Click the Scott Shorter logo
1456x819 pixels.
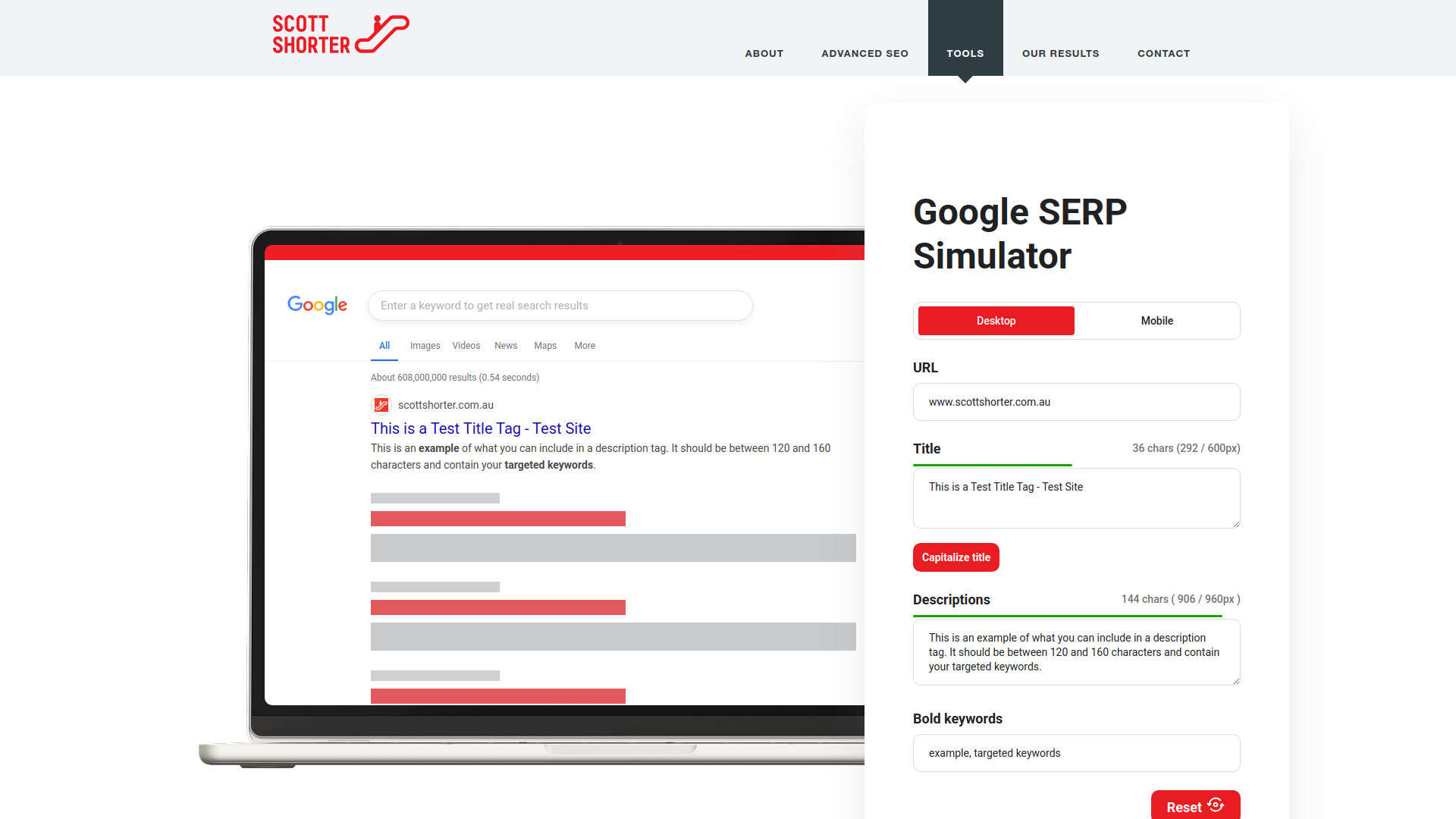[x=340, y=34]
